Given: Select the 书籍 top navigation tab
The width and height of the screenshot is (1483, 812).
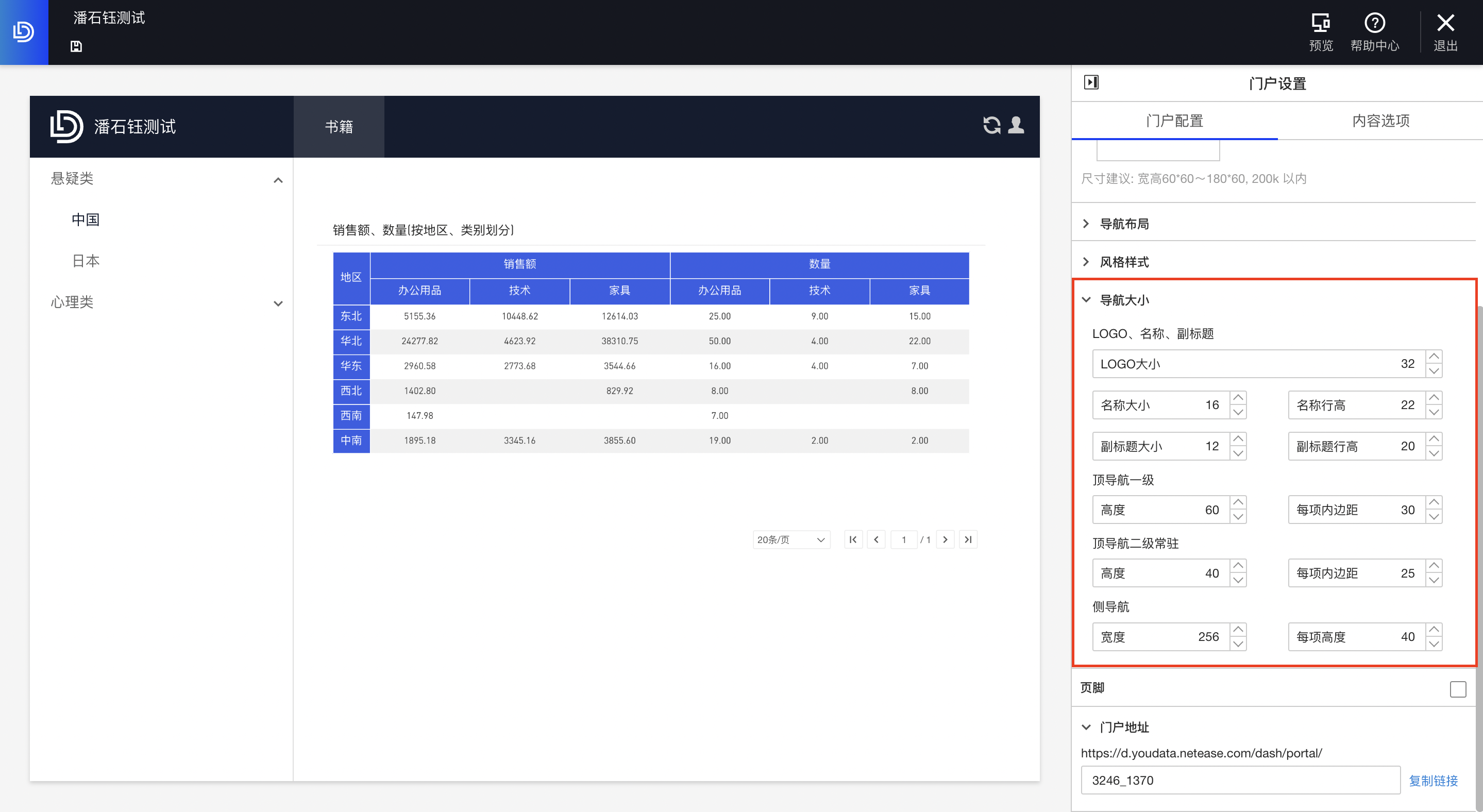Looking at the screenshot, I should 339,127.
